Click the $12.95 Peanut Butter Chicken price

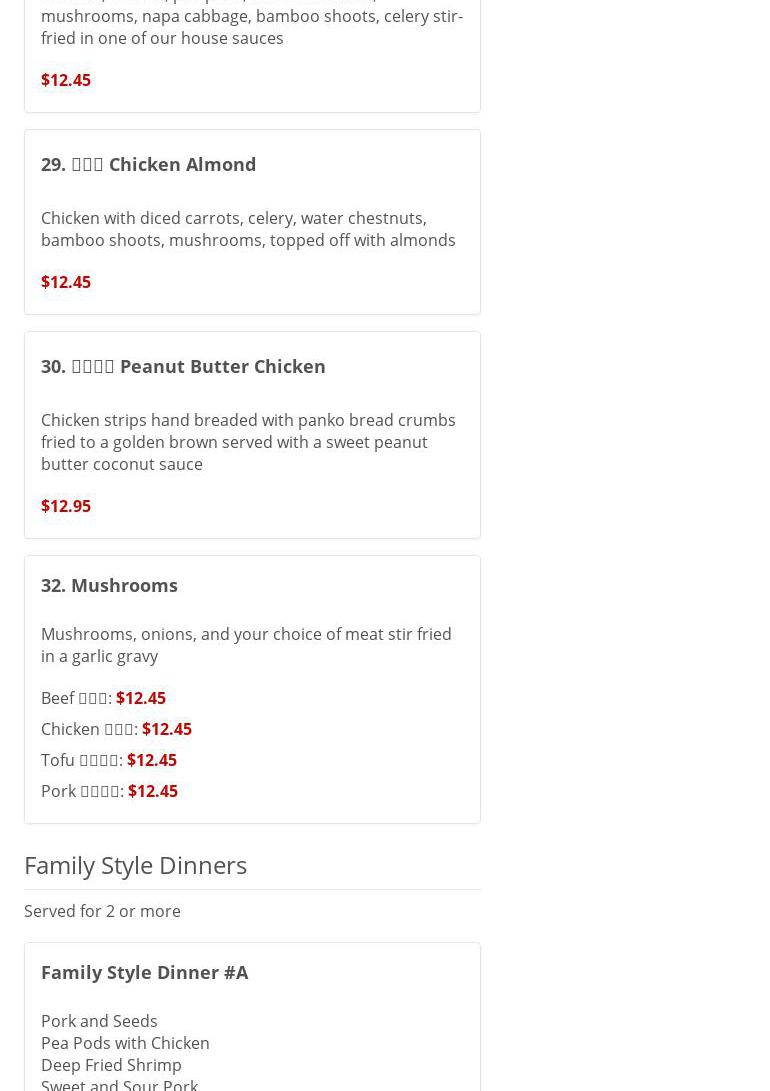[66, 506]
